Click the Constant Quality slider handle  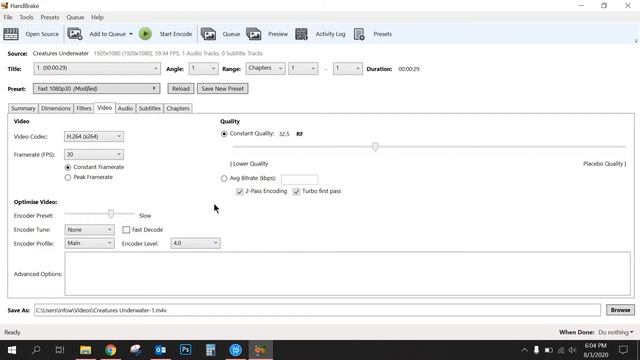point(375,147)
